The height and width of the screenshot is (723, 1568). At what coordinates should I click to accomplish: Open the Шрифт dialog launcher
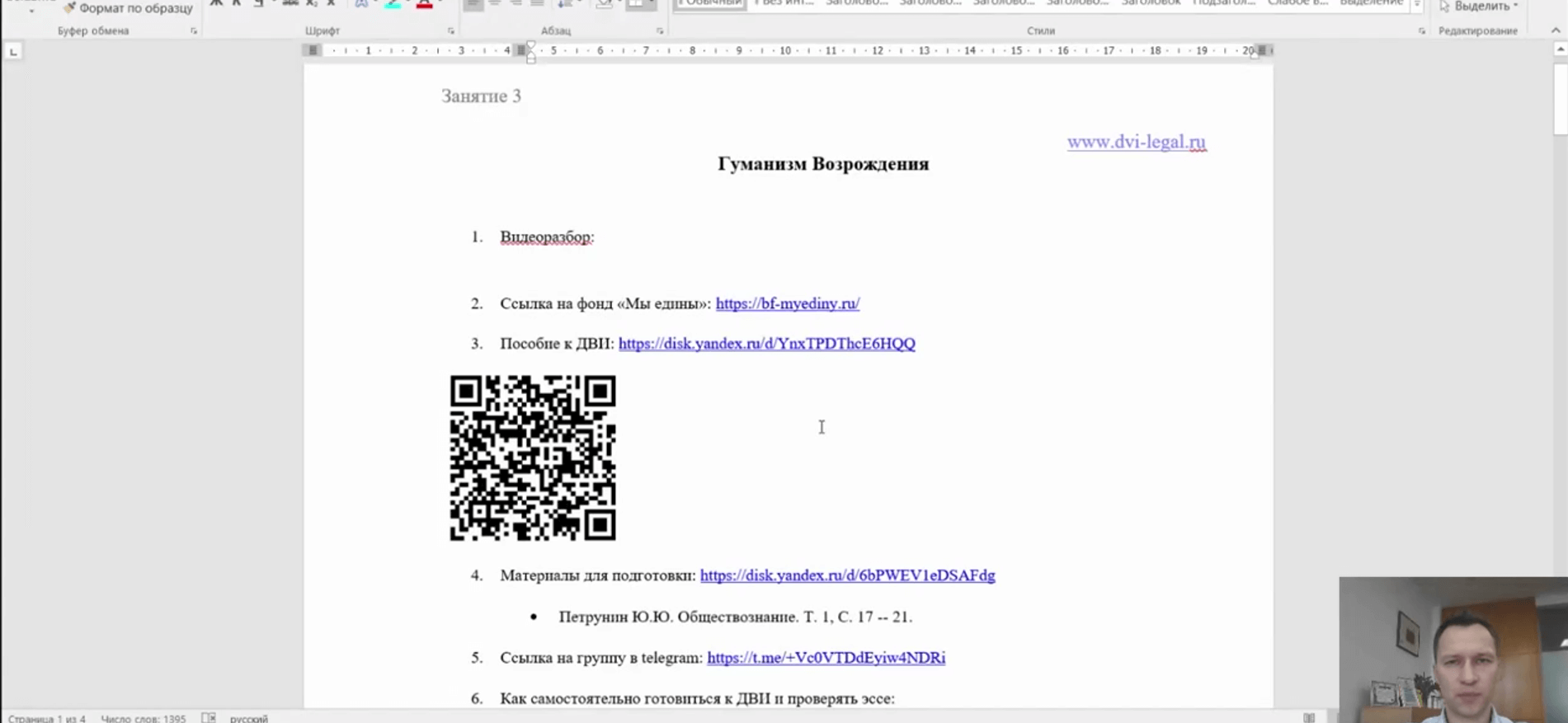coord(451,31)
